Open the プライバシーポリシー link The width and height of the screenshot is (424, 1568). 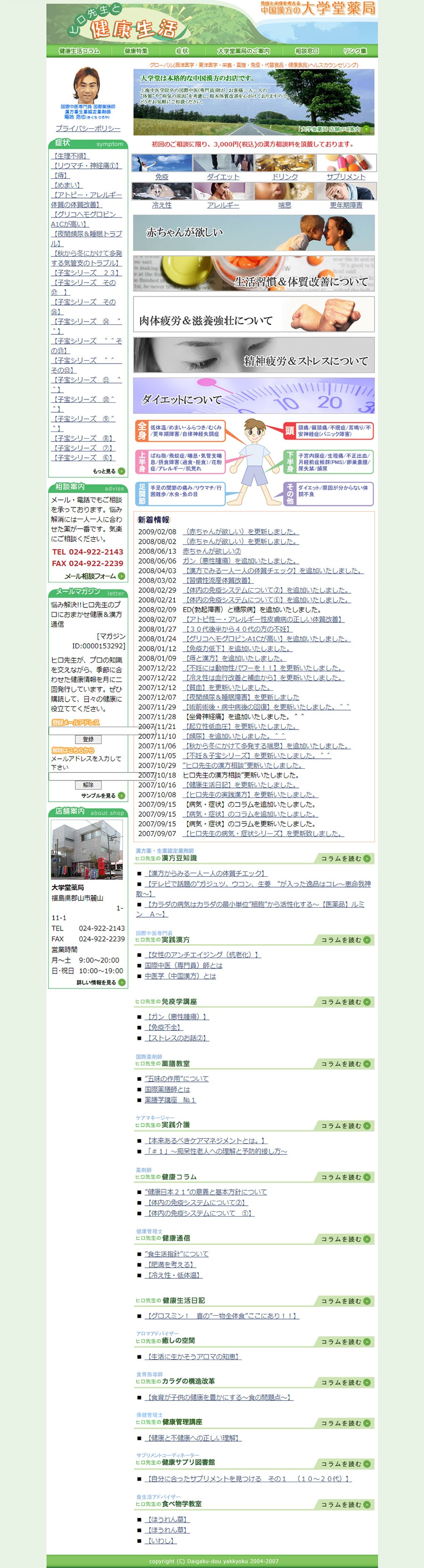(x=88, y=128)
